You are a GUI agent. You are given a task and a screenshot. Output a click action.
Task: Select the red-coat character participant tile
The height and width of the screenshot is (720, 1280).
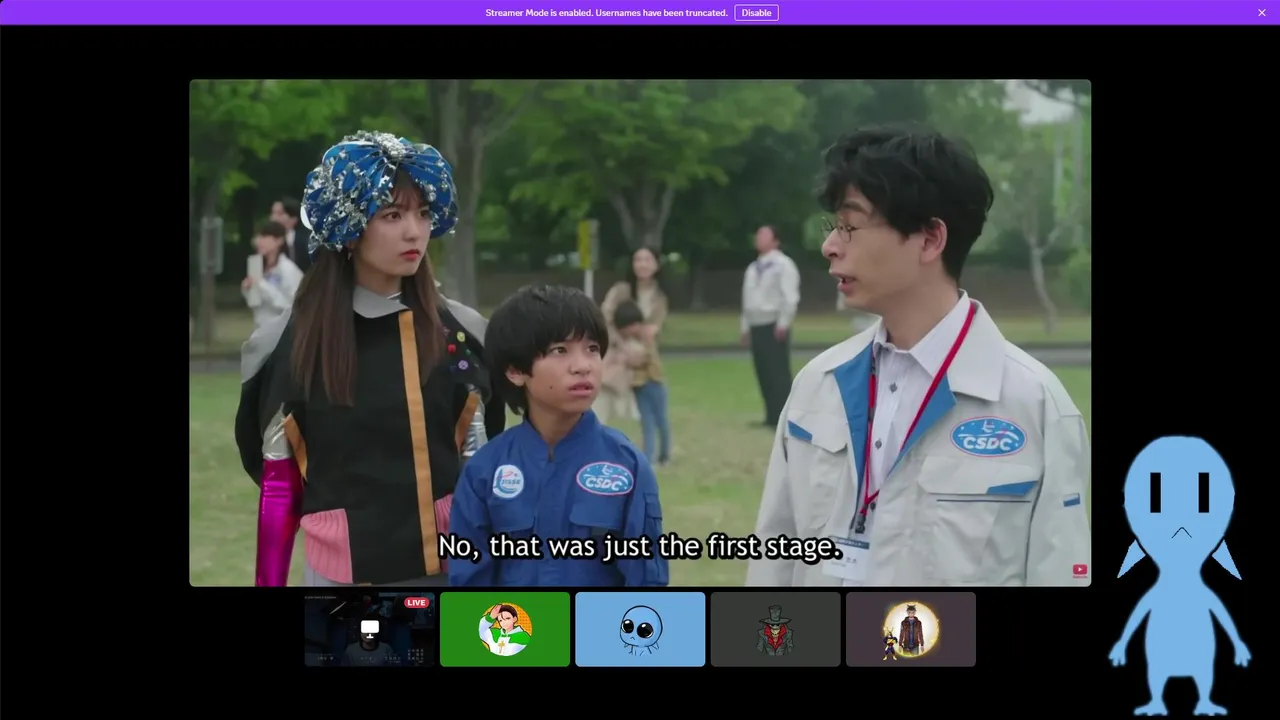pos(775,629)
